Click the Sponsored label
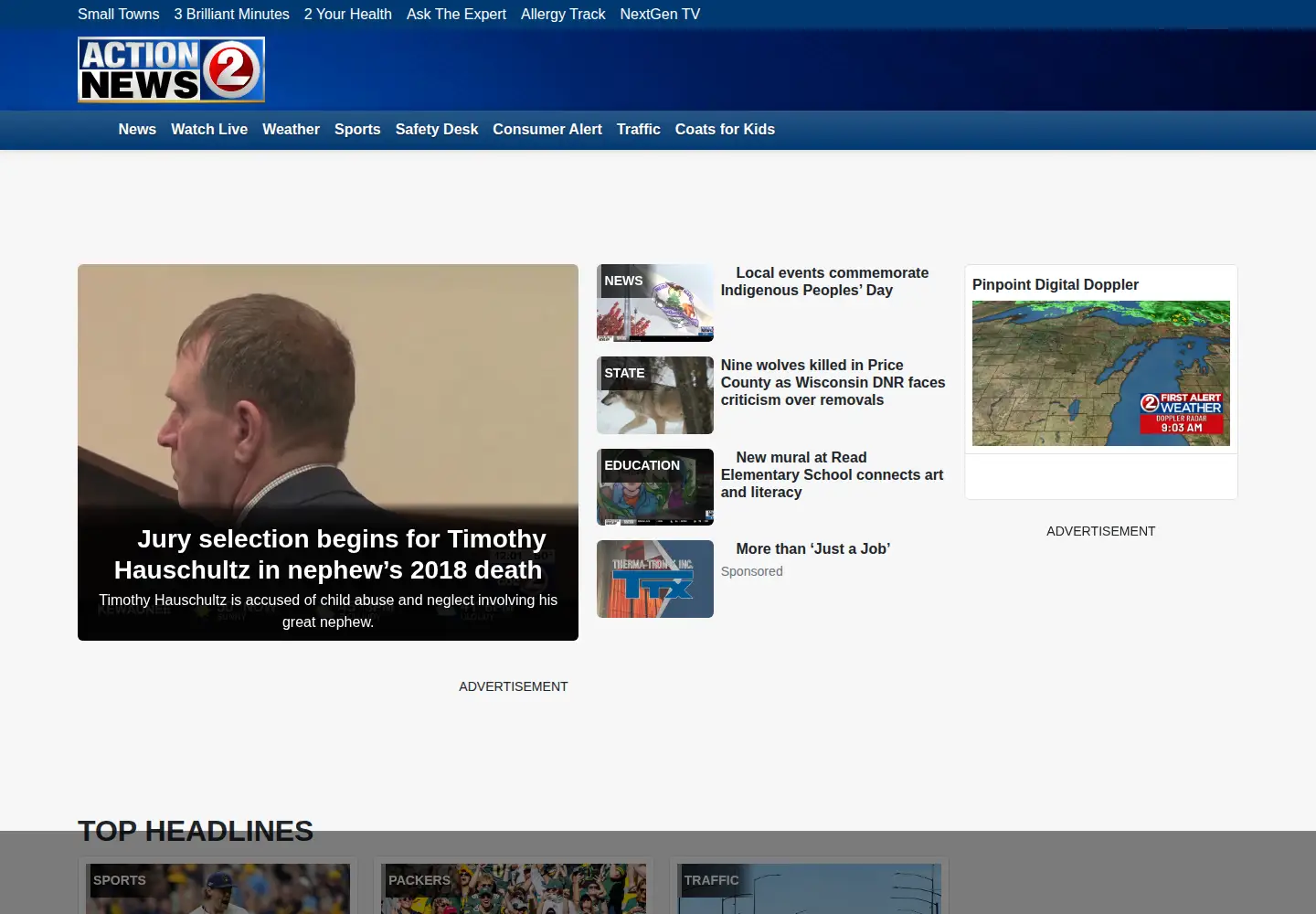The height and width of the screenshot is (914, 1316). 752,571
